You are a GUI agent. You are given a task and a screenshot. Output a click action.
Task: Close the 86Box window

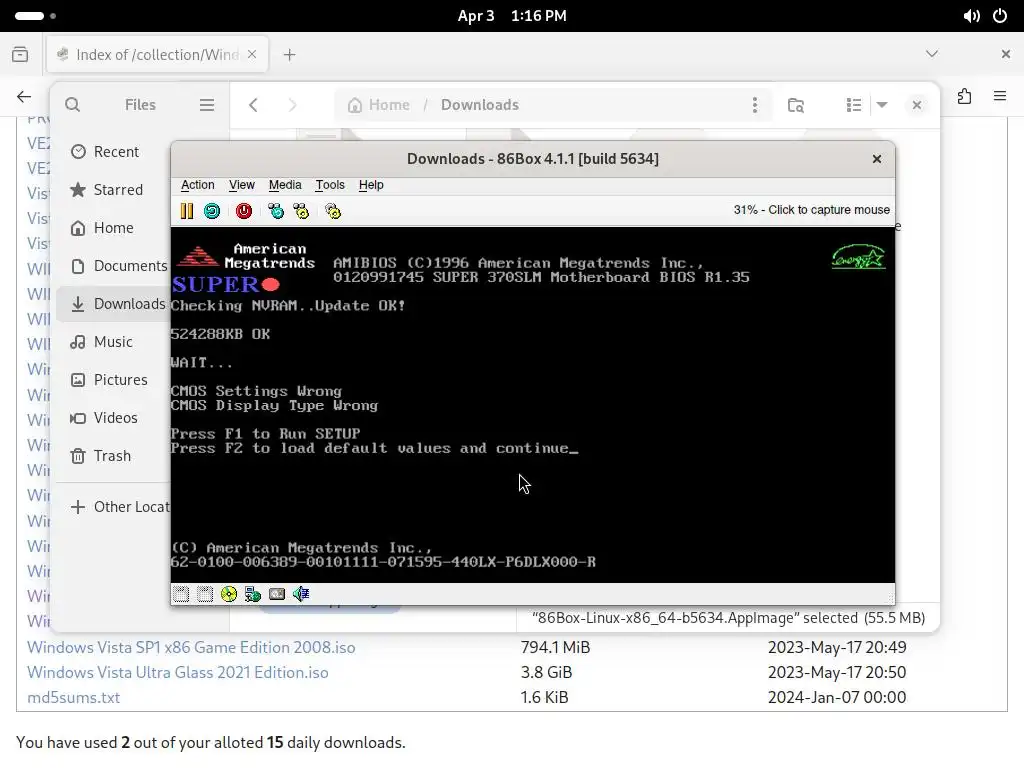[x=877, y=159]
